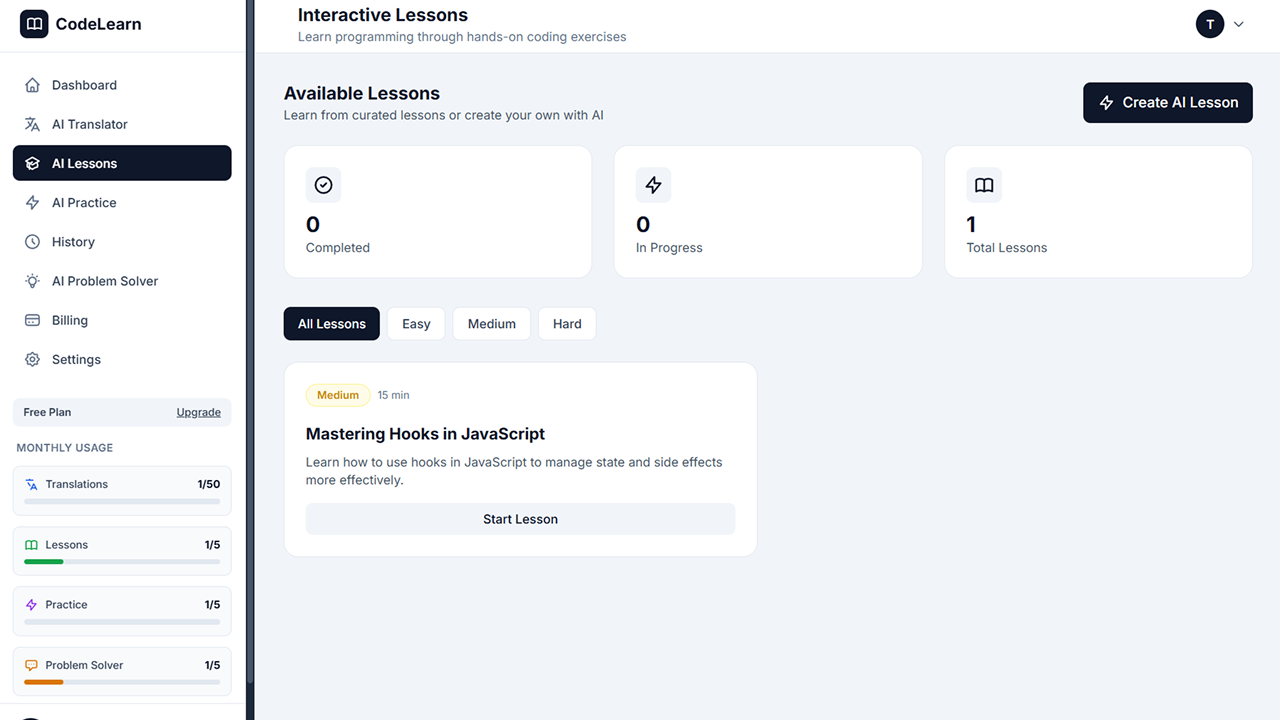The width and height of the screenshot is (1280, 720).
Task: Click the CodeLearn book logo icon
Action: pyautogui.click(x=34, y=24)
